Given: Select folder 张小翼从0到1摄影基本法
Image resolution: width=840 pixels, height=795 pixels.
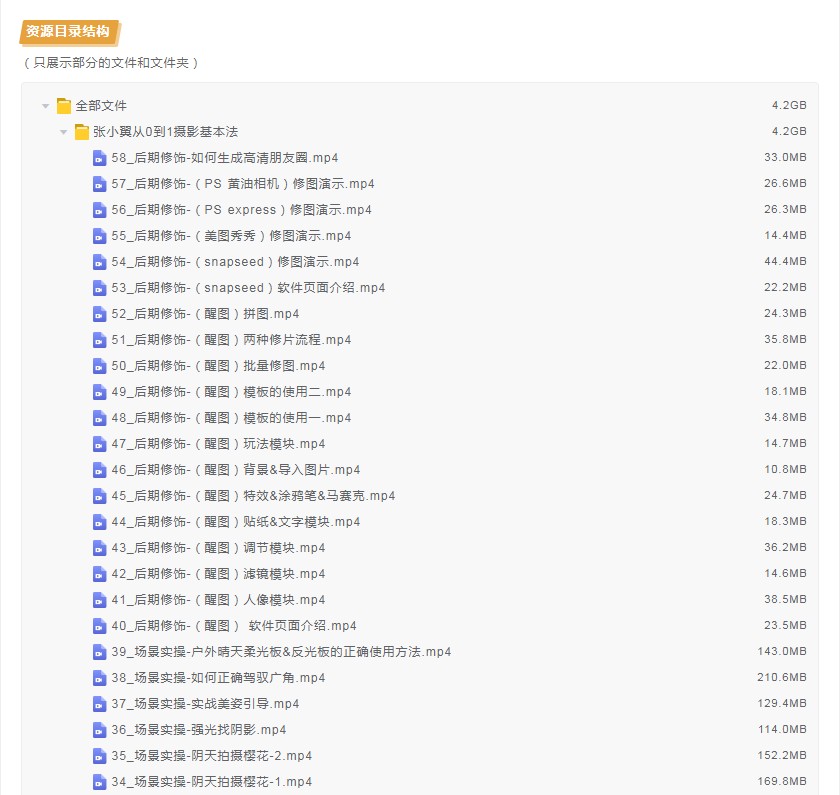Looking at the screenshot, I should coord(166,132).
